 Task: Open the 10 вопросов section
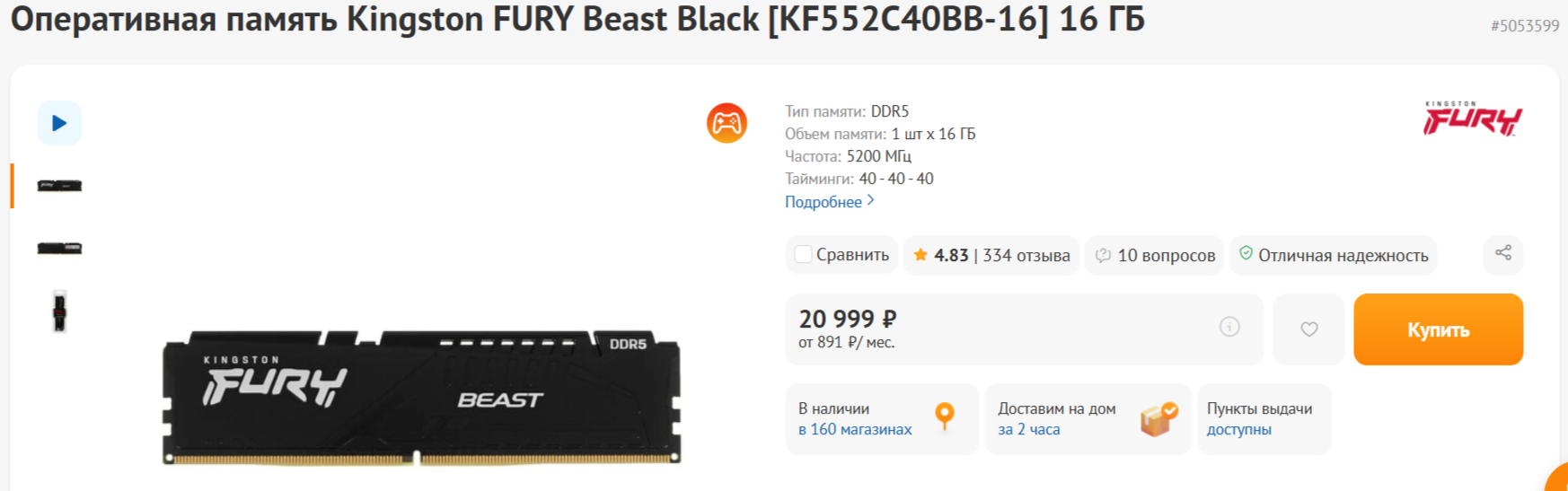[1155, 256]
